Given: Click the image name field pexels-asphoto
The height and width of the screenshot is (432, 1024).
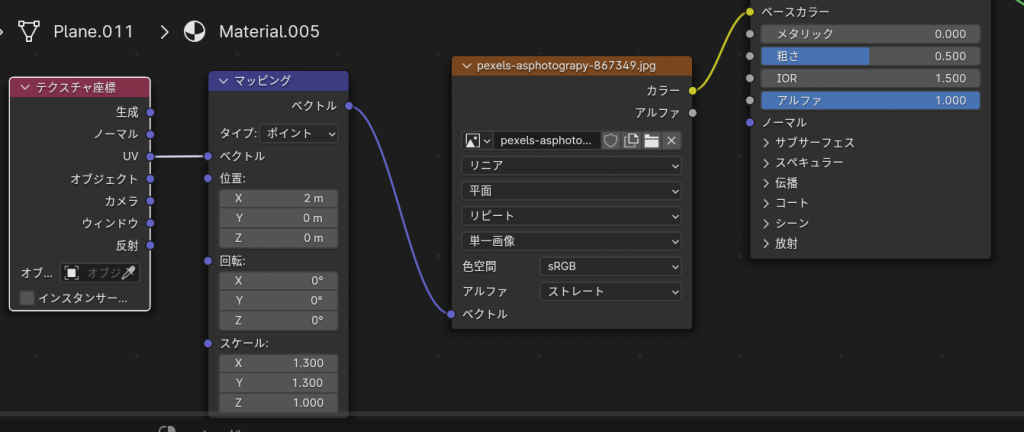Looking at the screenshot, I should point(546,141).
